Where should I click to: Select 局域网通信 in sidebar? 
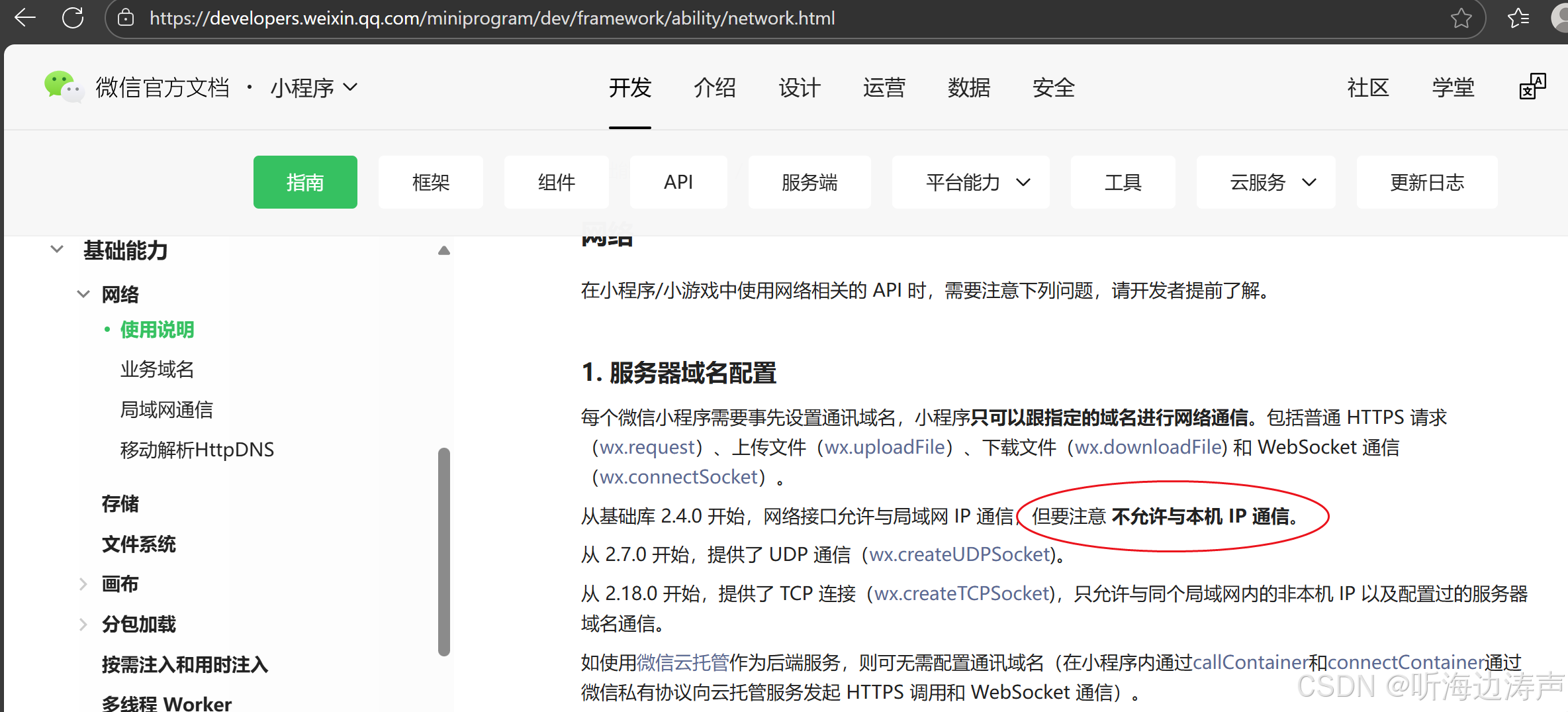(166, 410)
